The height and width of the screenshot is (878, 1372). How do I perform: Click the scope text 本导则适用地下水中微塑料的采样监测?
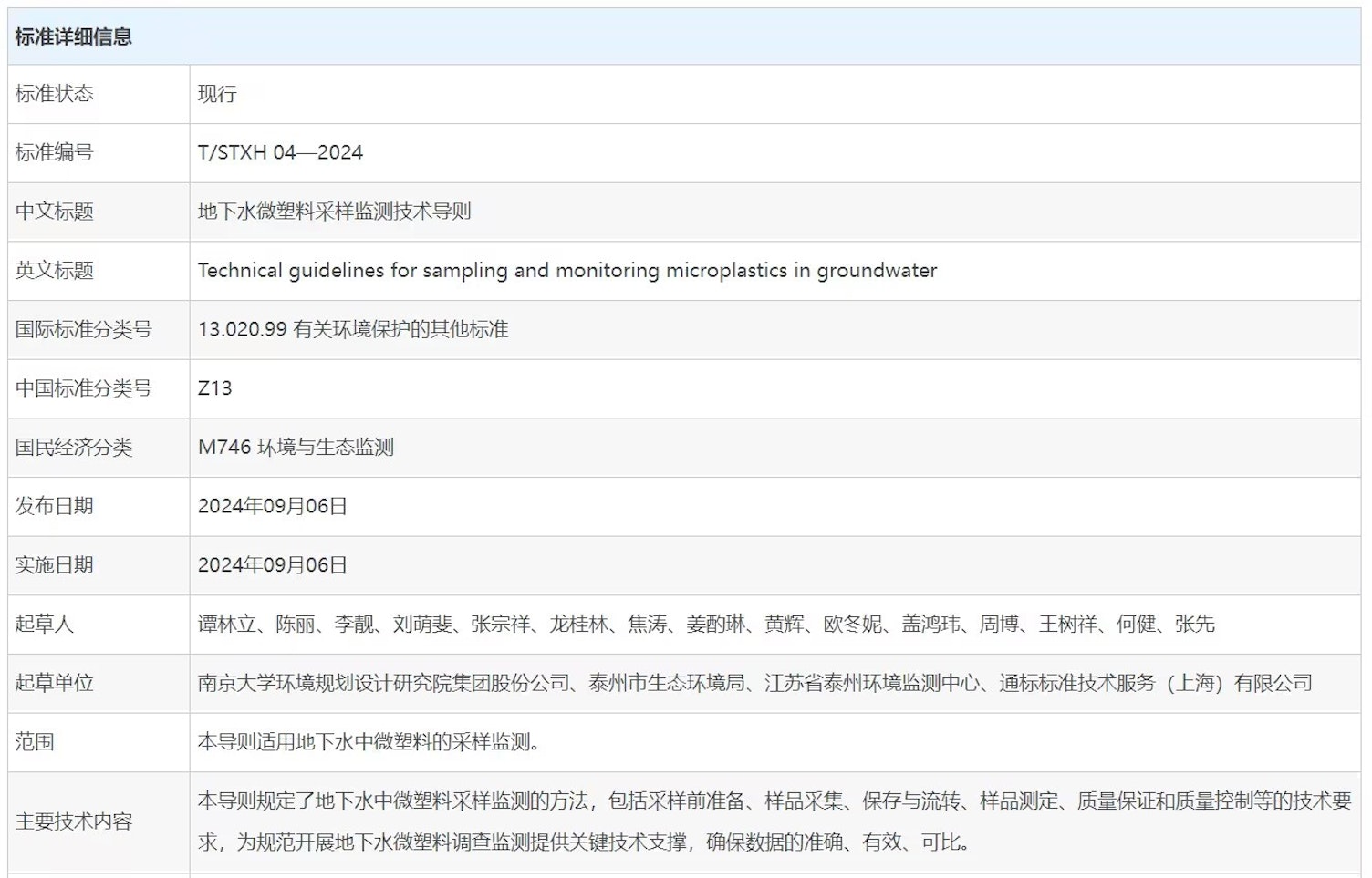point(369,742)
